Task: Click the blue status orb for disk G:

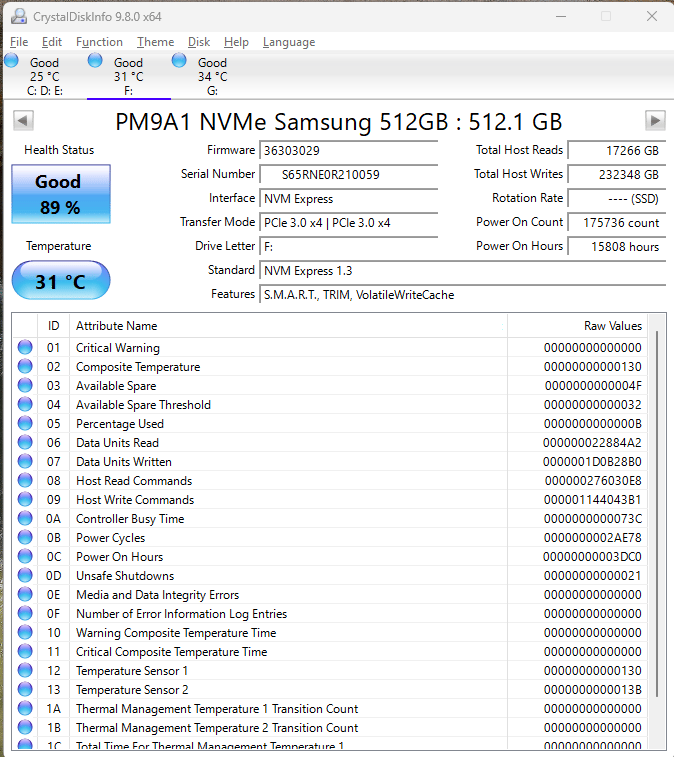Action: point(179,60)
